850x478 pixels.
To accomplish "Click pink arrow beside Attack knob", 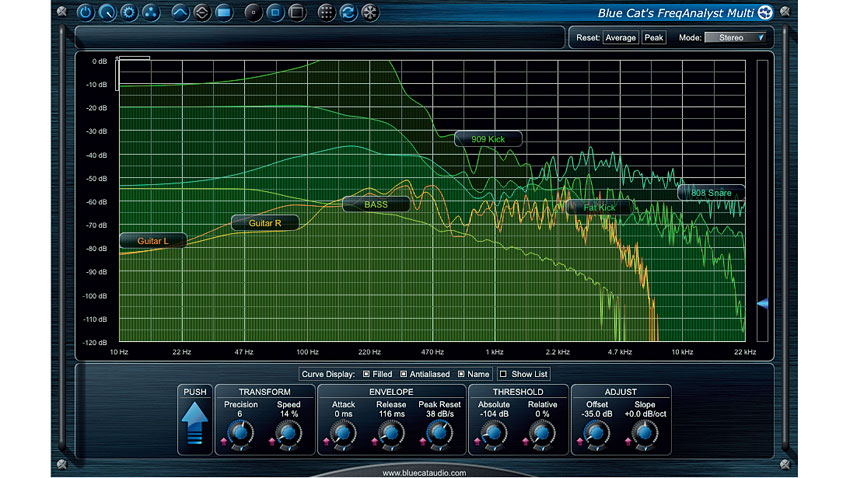I will tap(326, 442).
